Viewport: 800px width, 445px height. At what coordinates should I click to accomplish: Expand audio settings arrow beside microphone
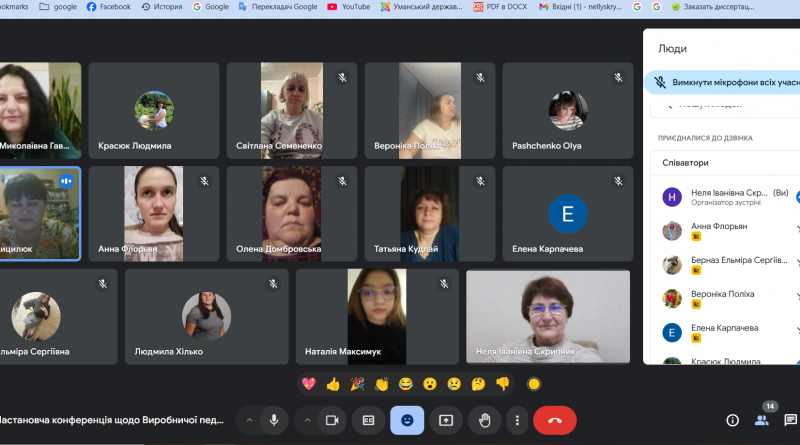click(249, 420)
